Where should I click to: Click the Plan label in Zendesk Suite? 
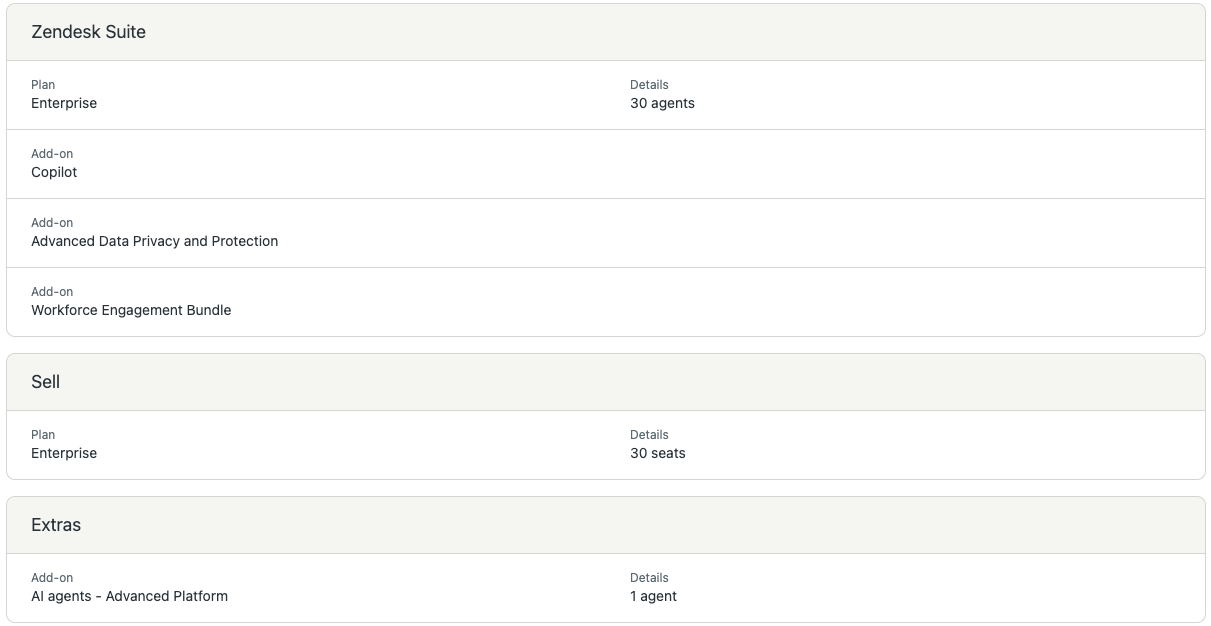(x=43, y=85)
